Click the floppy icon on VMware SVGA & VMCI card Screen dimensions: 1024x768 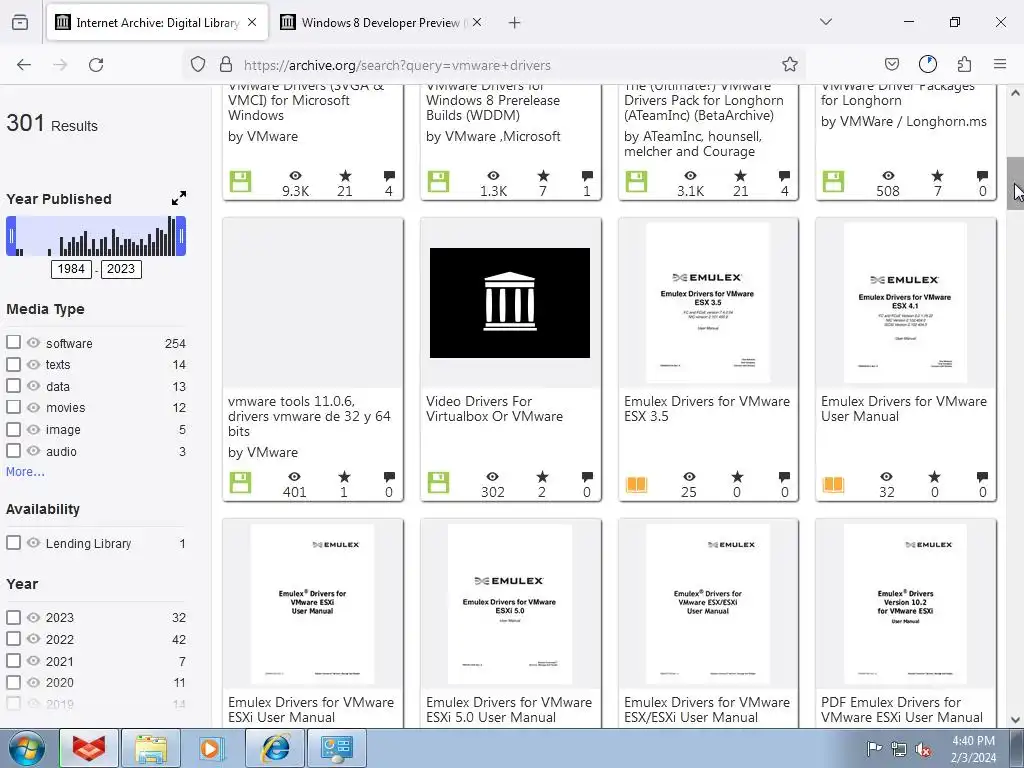click(240, 182)
